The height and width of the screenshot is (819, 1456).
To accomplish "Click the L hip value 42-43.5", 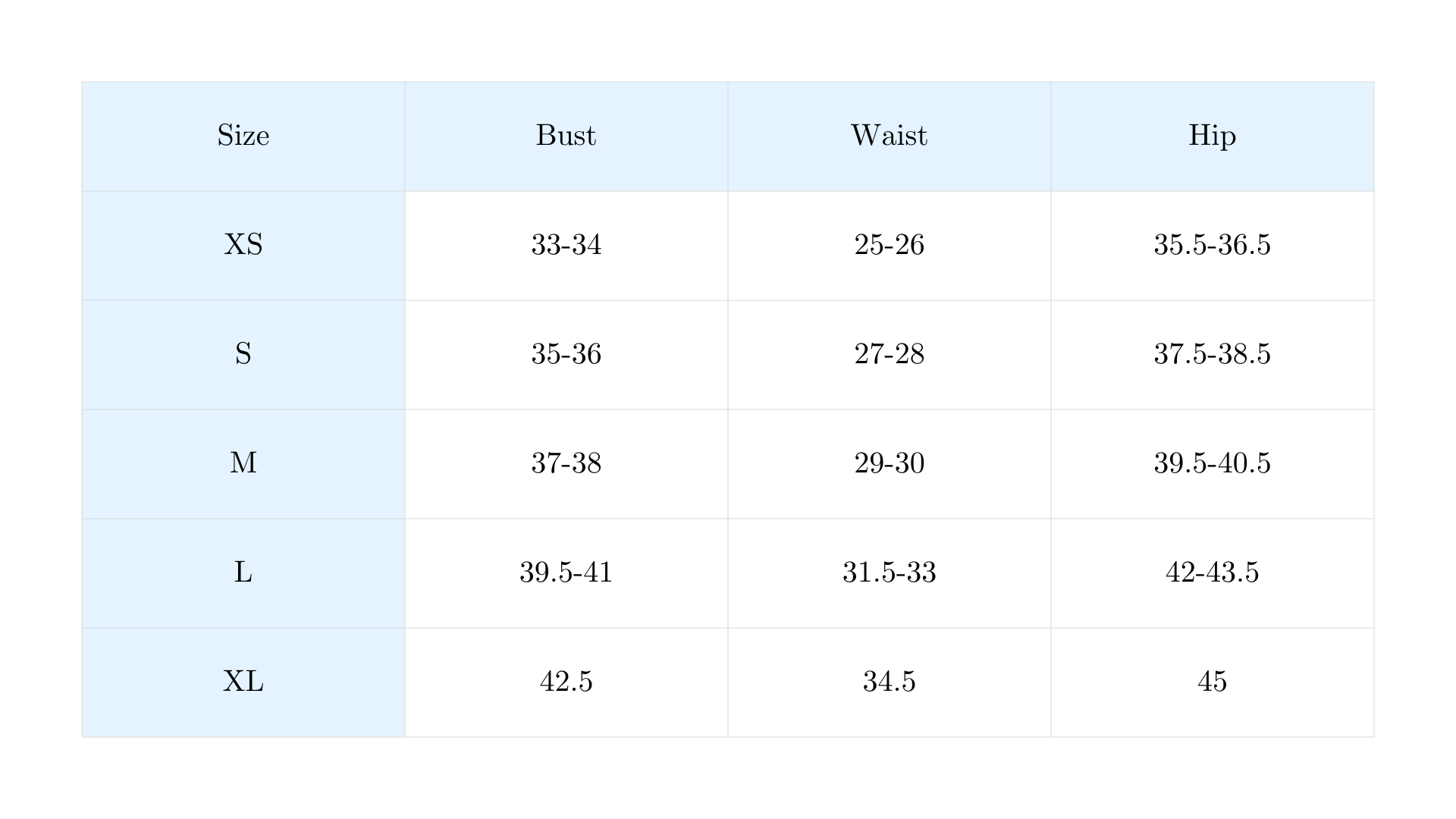I will (1212, 573).
